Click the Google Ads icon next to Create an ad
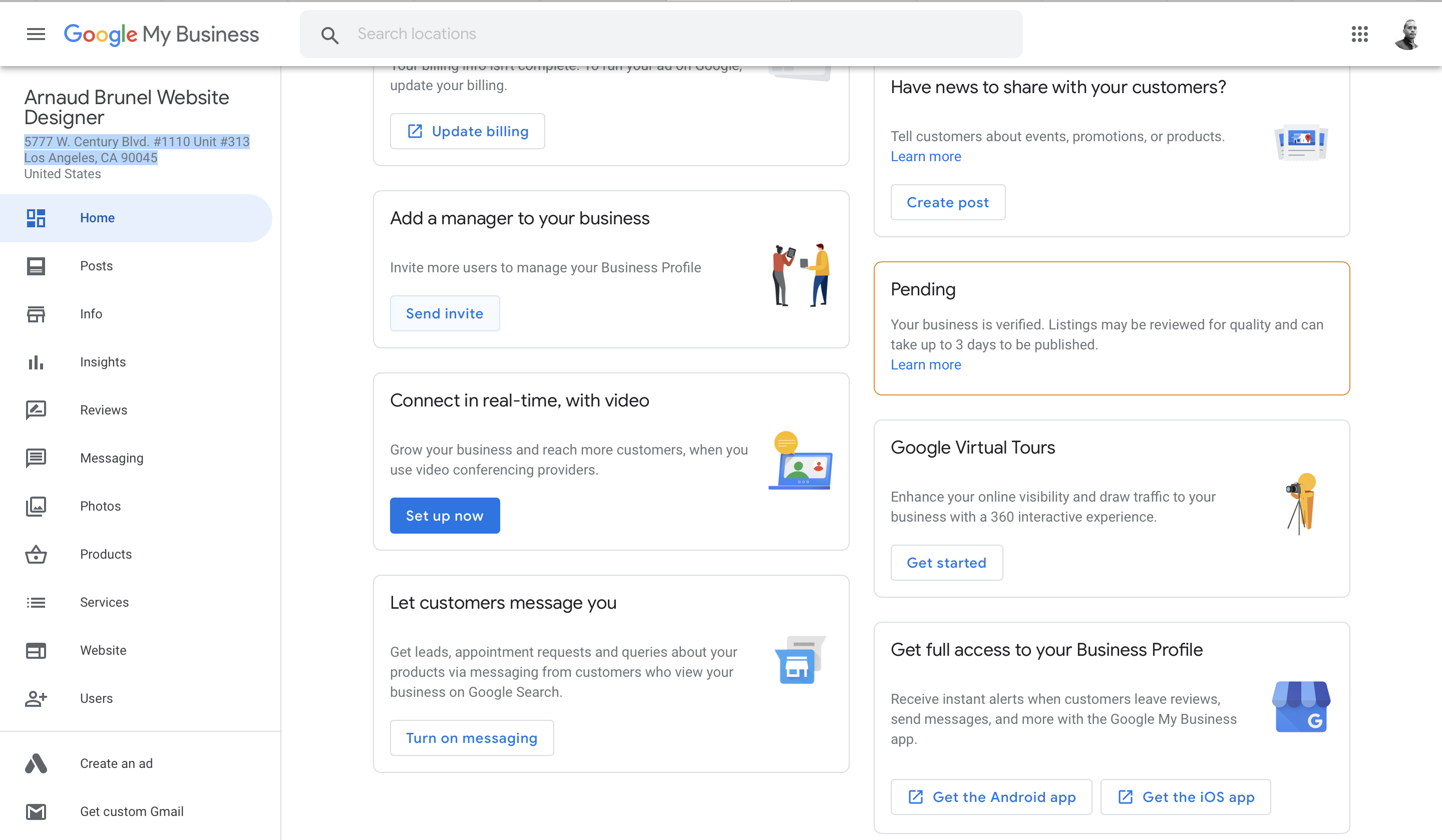1442x840 pixels. (x=36, y=763)
